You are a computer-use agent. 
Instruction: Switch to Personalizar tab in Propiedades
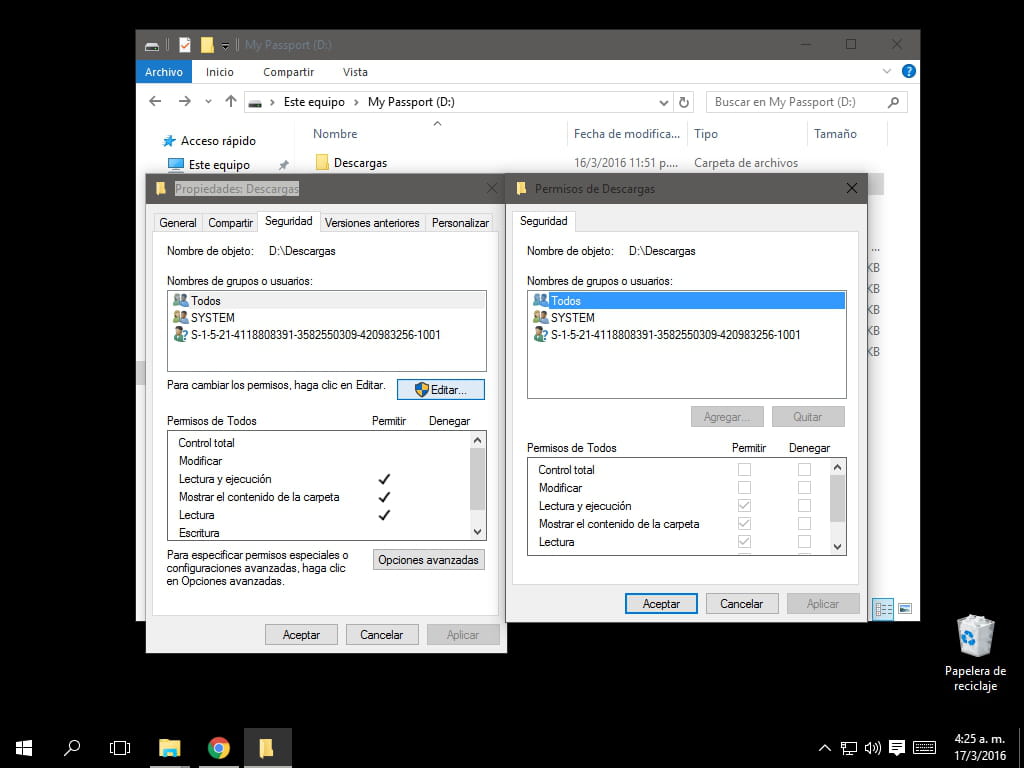click(x=460, y=223)
